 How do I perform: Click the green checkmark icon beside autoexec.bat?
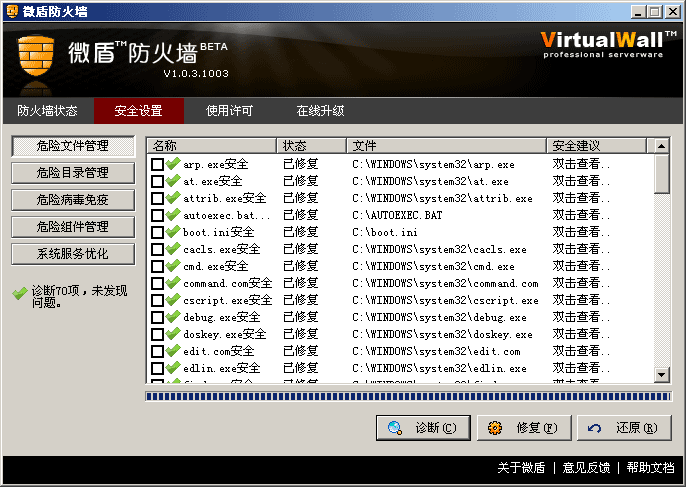coord(173,215)
